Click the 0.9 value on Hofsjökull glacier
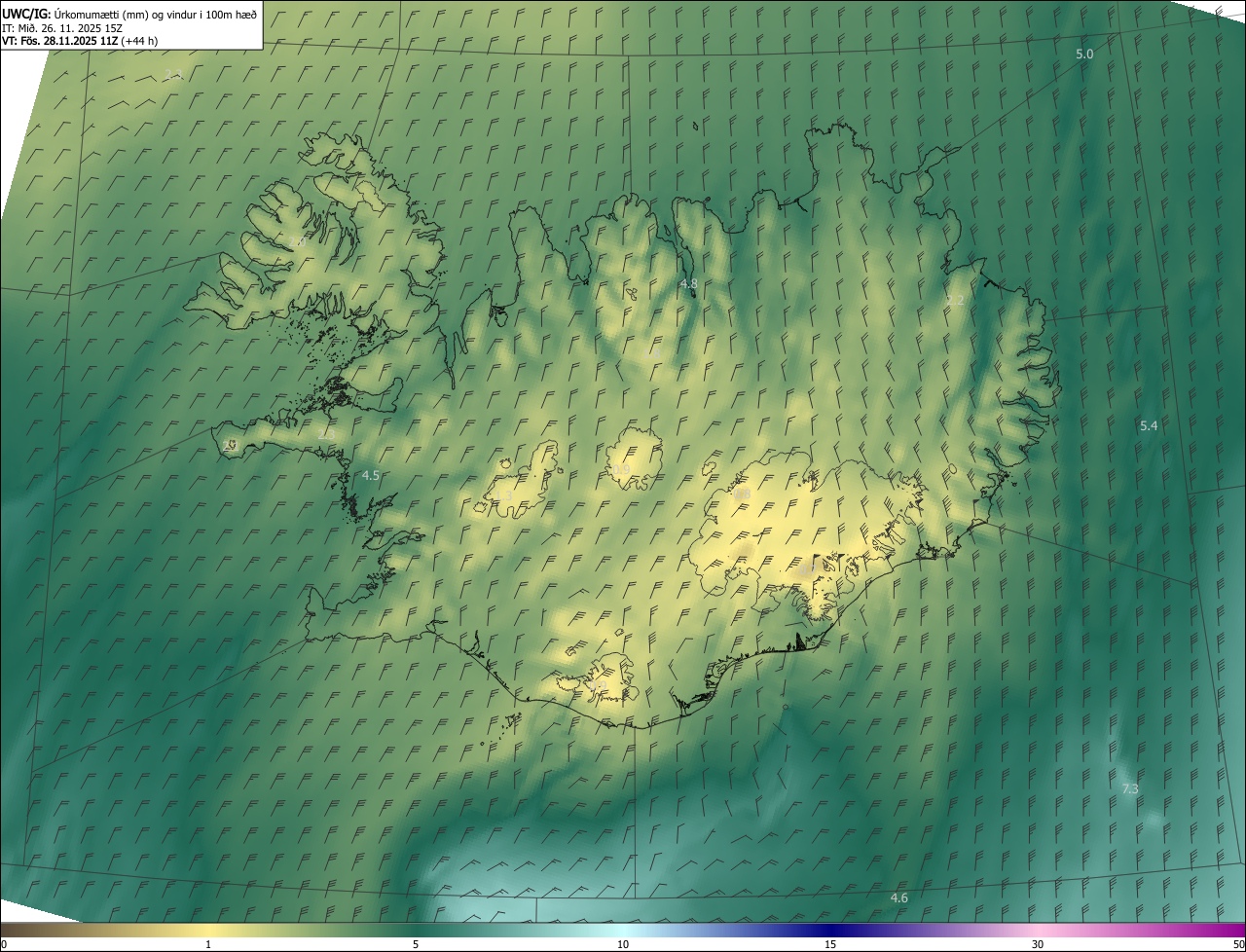Screen dimensions: 1246x952 coord(621,470)
